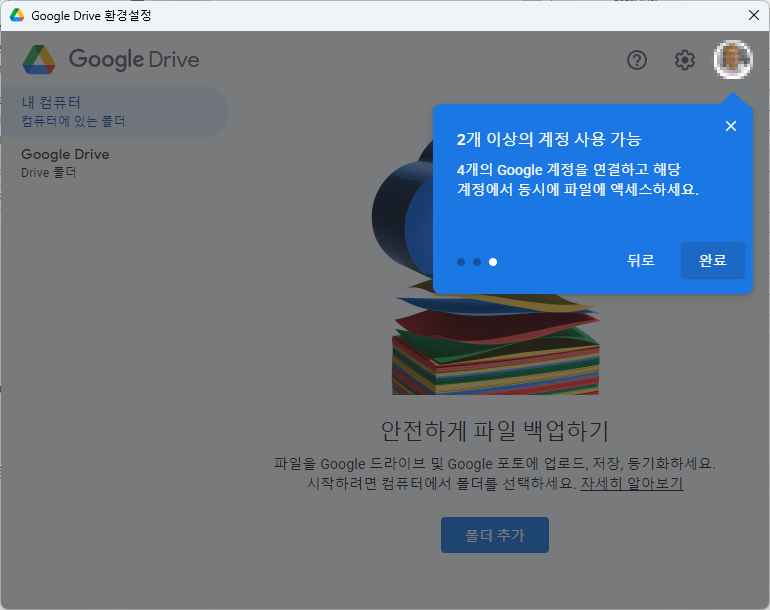Viewport: 770px width, 610px height.
Task: Open the Help question mark icon
Action: click(x=637, y=60)
